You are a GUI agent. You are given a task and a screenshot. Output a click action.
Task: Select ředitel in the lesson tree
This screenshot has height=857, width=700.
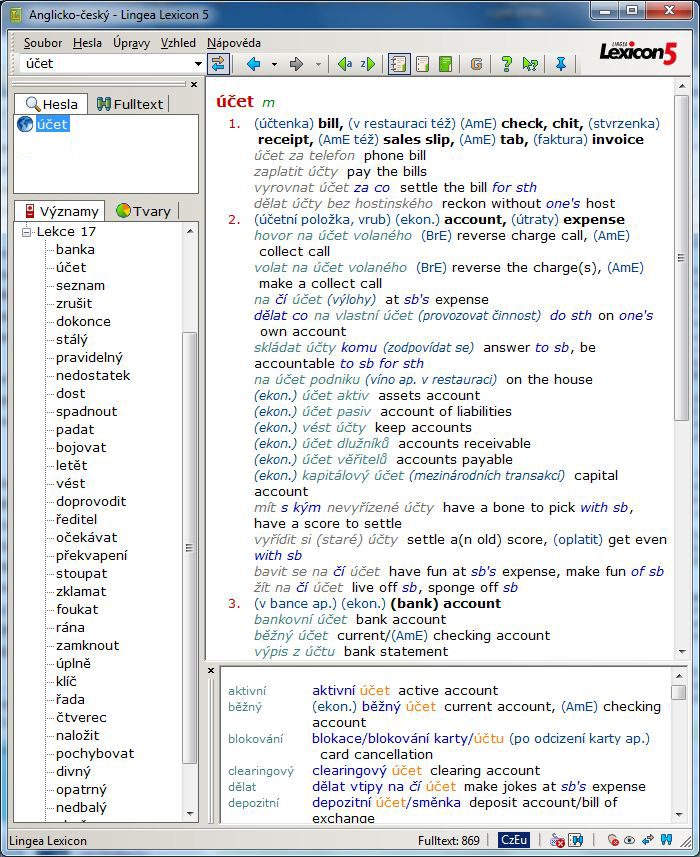(x=77, y=519)
